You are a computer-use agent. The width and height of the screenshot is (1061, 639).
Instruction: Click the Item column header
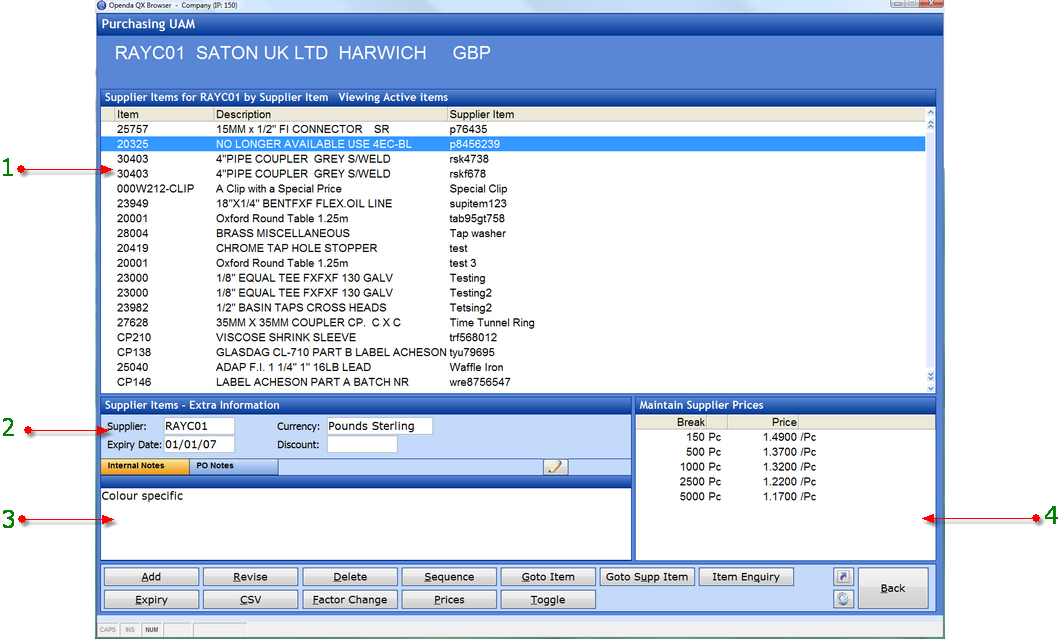[162, 114]
